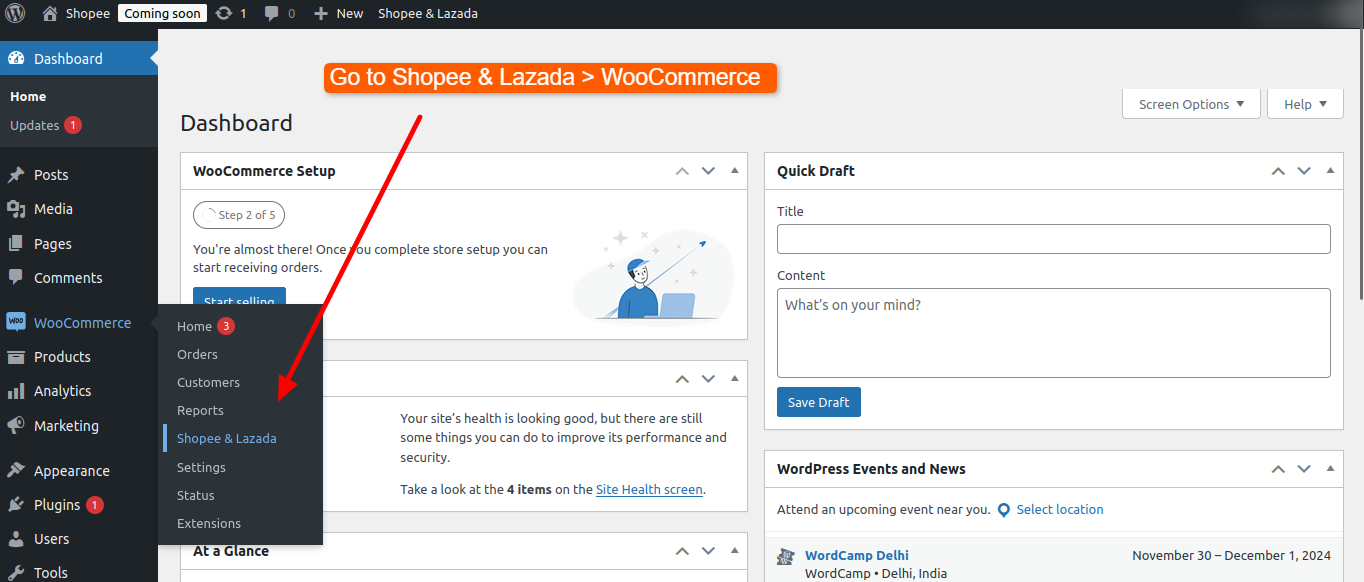Collapse the WooCommerce Setup panel
This screenshot has width=1364, height=582.
pos(735,171)
